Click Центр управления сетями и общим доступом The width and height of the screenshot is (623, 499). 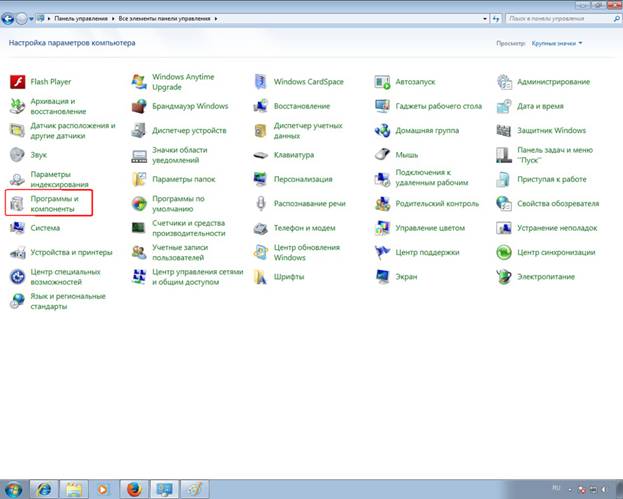(197, 277)
